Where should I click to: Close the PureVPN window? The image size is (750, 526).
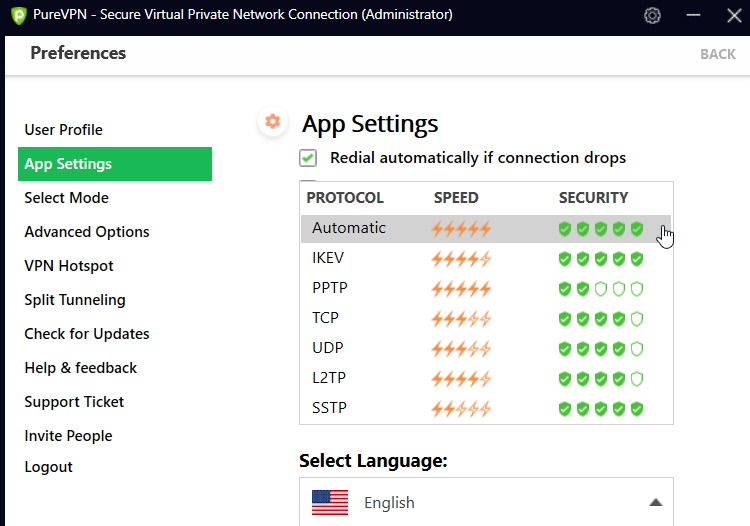point(734,15)
